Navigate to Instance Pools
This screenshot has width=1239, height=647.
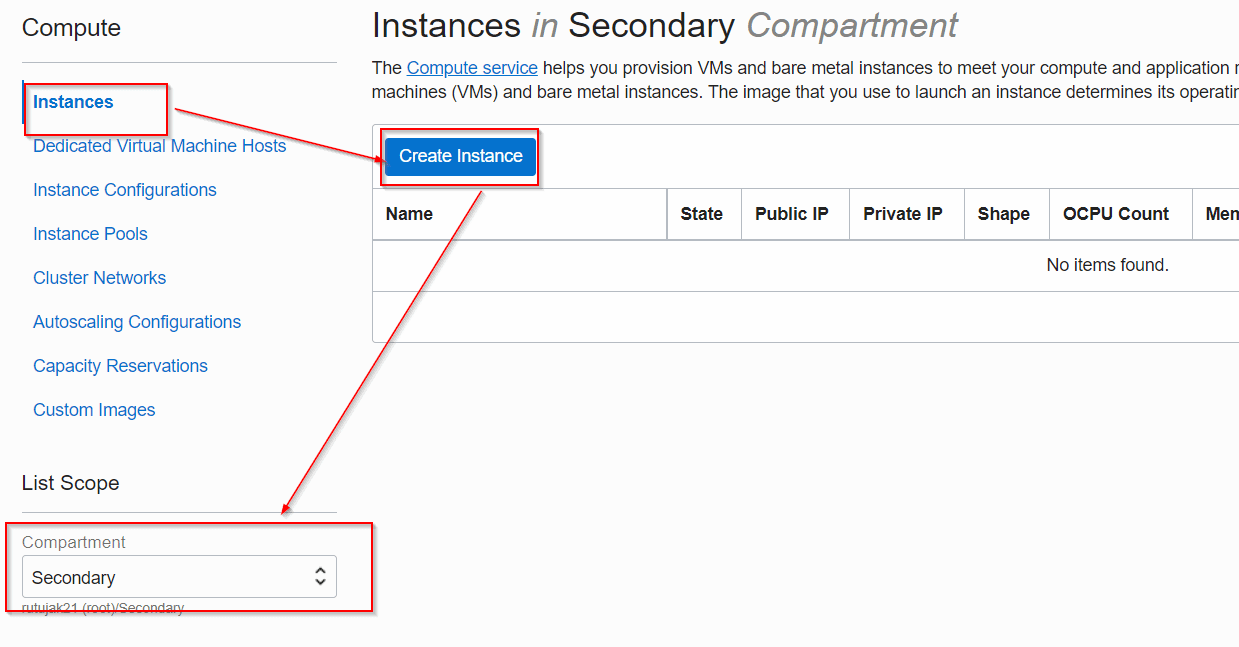(90, 234)
